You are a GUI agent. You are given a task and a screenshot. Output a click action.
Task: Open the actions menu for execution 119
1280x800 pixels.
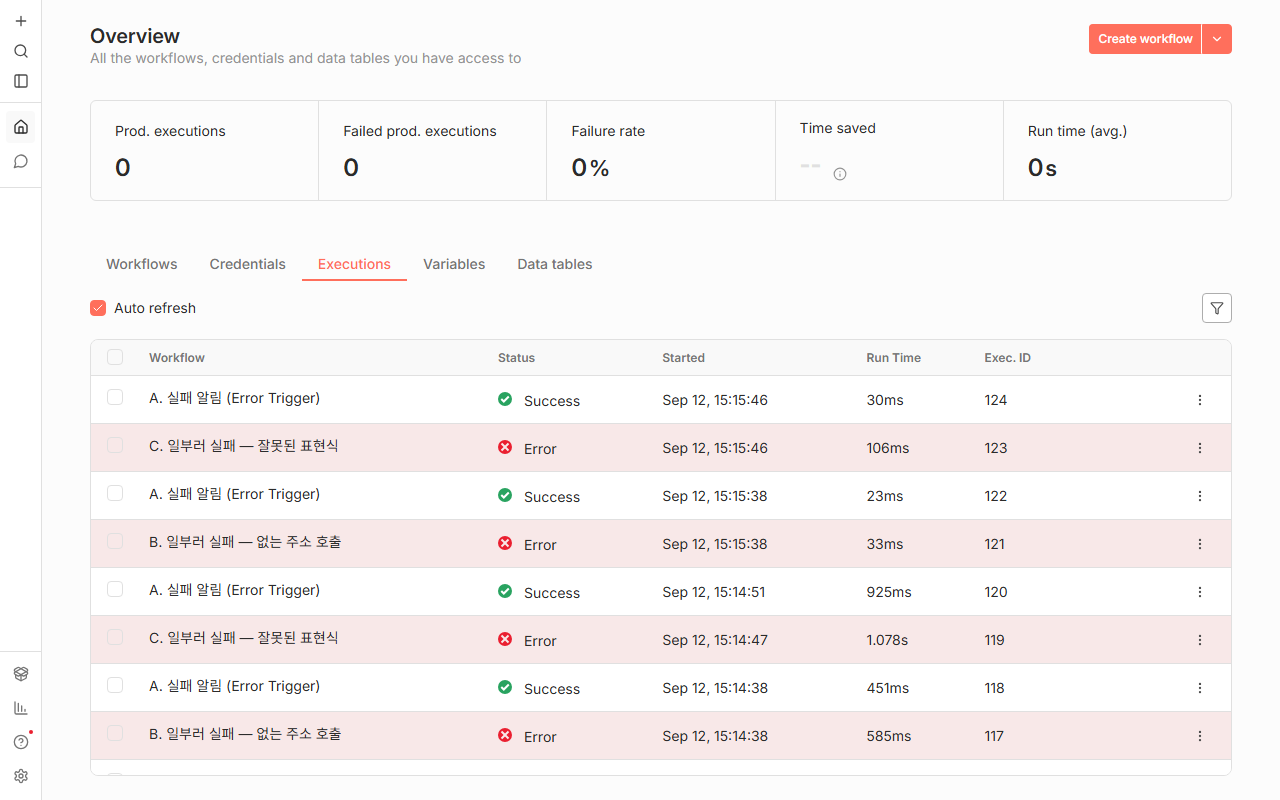pyautogui.click(x=1200, y=640)
